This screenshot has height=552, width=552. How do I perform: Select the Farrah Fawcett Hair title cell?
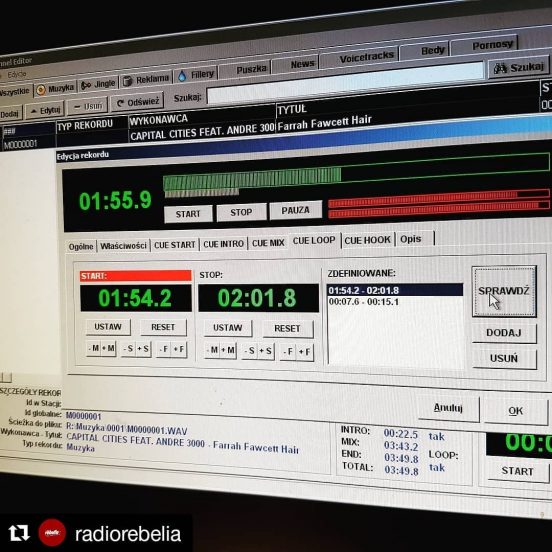coord(324,123)
